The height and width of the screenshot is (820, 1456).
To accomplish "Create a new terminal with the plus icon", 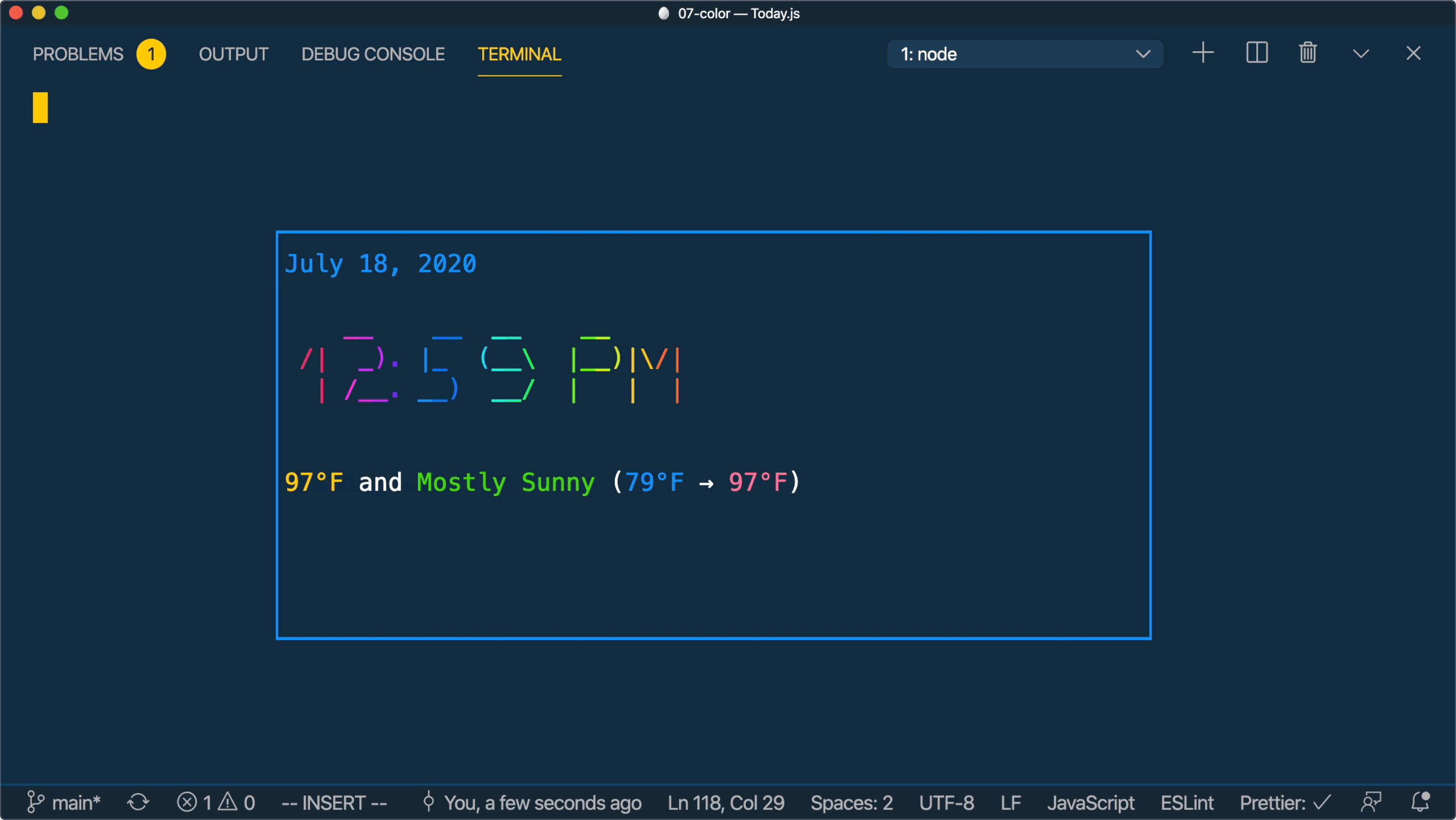I will pos(1203,53).
